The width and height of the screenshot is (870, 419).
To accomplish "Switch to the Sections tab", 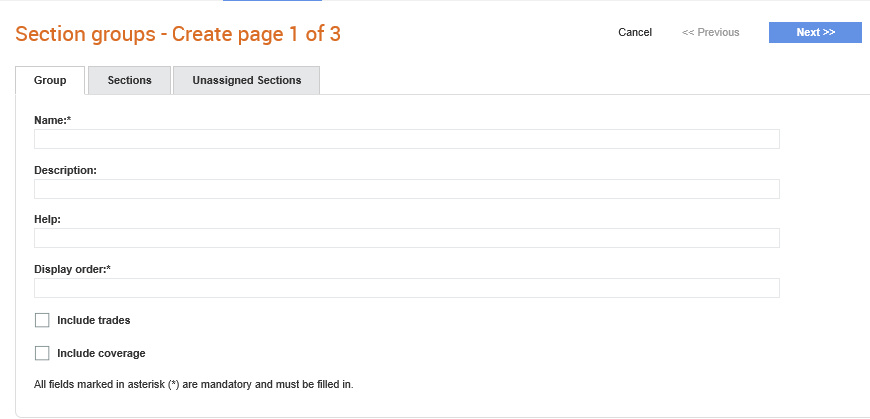I will click(129, 80).
